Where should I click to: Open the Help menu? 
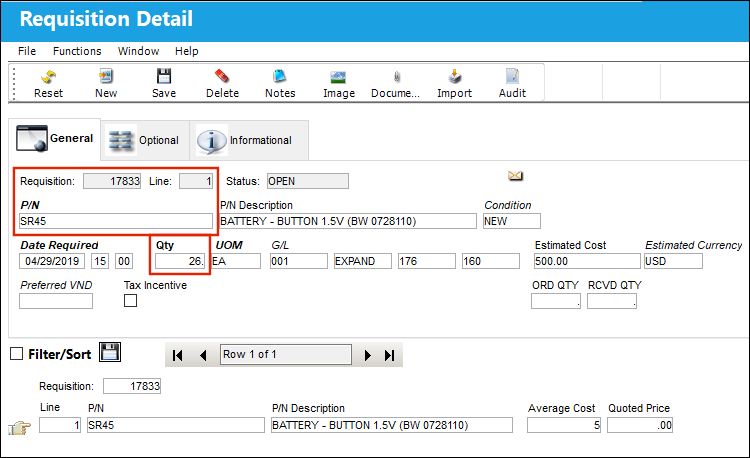coord(187,51)
